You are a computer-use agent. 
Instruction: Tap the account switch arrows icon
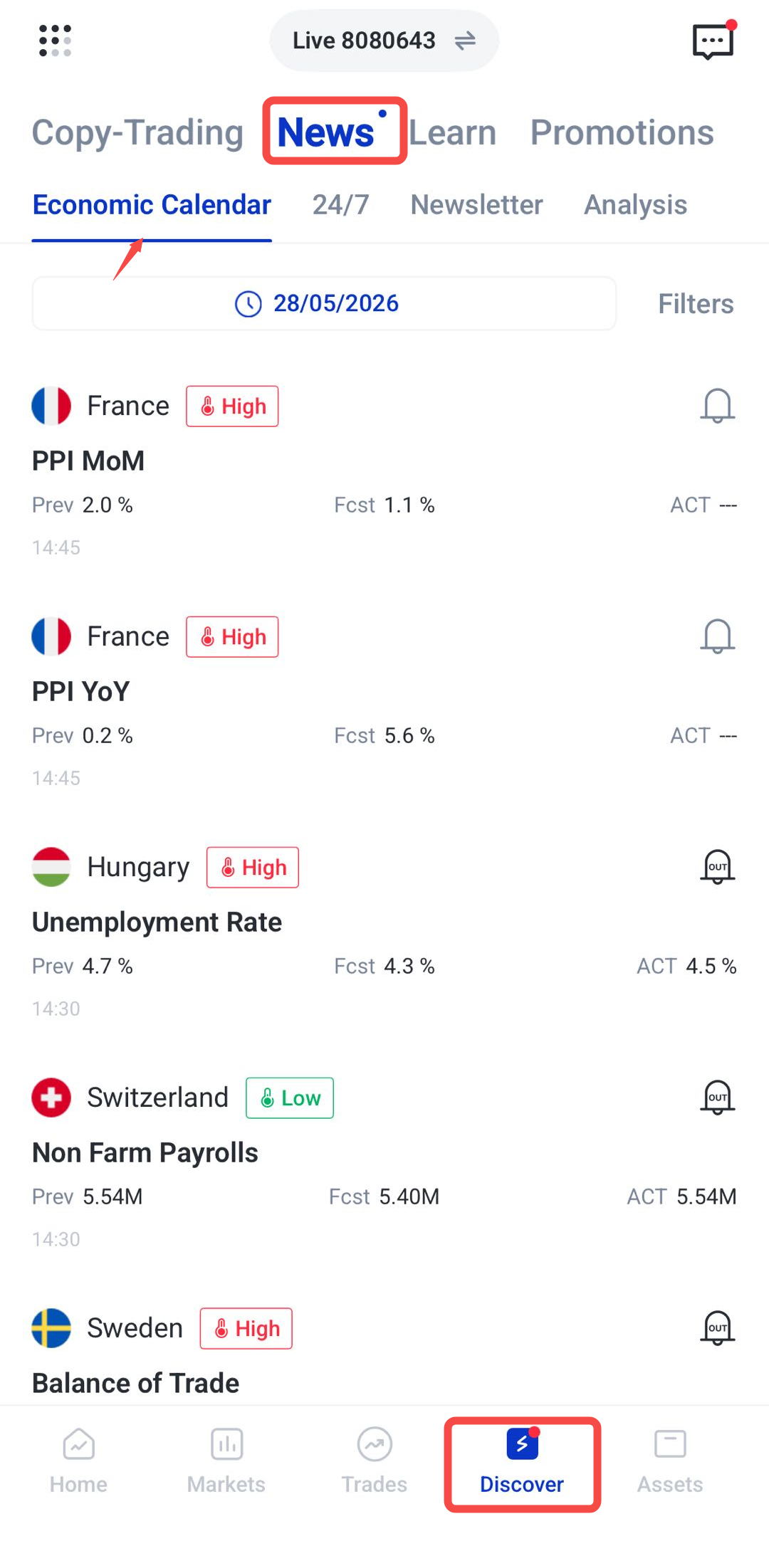[465, 41]
